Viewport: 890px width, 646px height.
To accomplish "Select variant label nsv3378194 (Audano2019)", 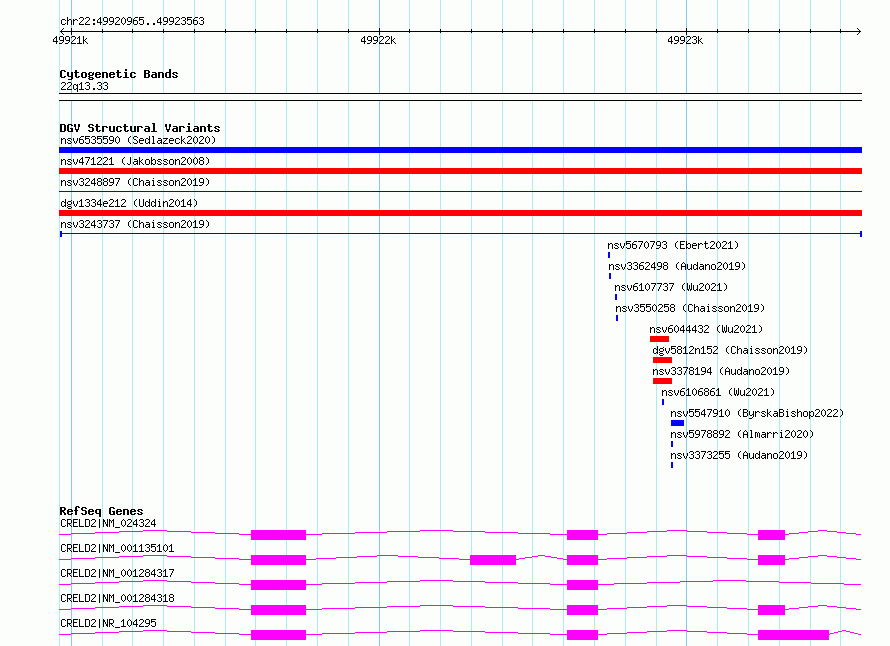I will tap(721, 371).
